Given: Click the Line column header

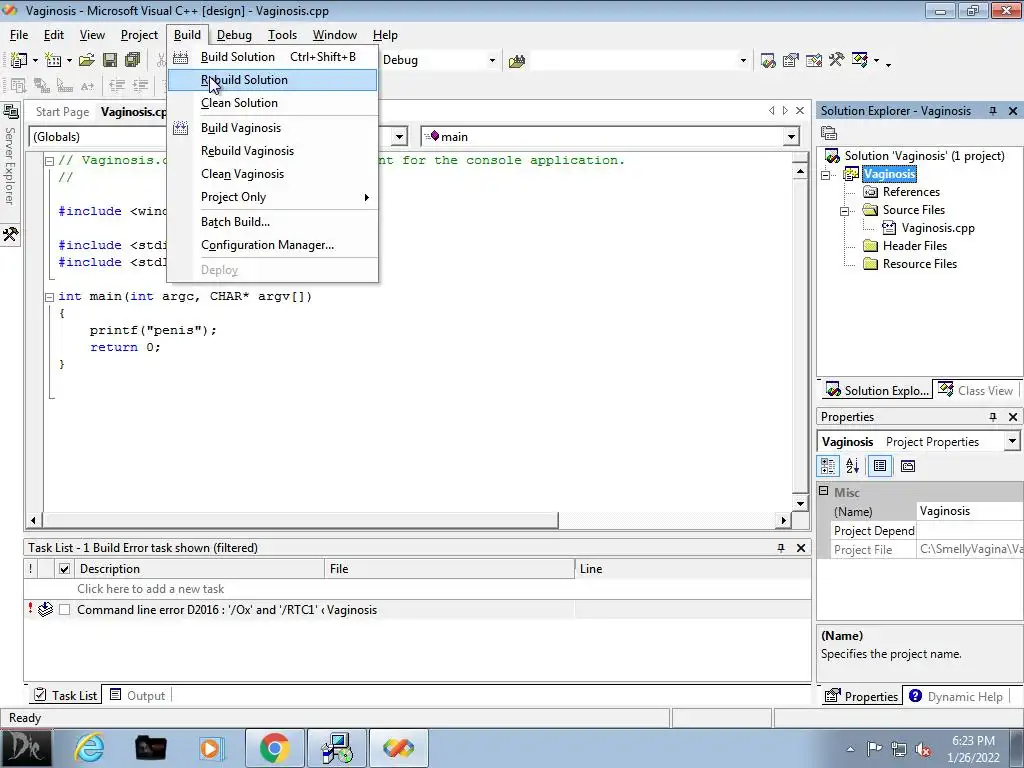Looking at the screenshot, I should pos(693,569).
